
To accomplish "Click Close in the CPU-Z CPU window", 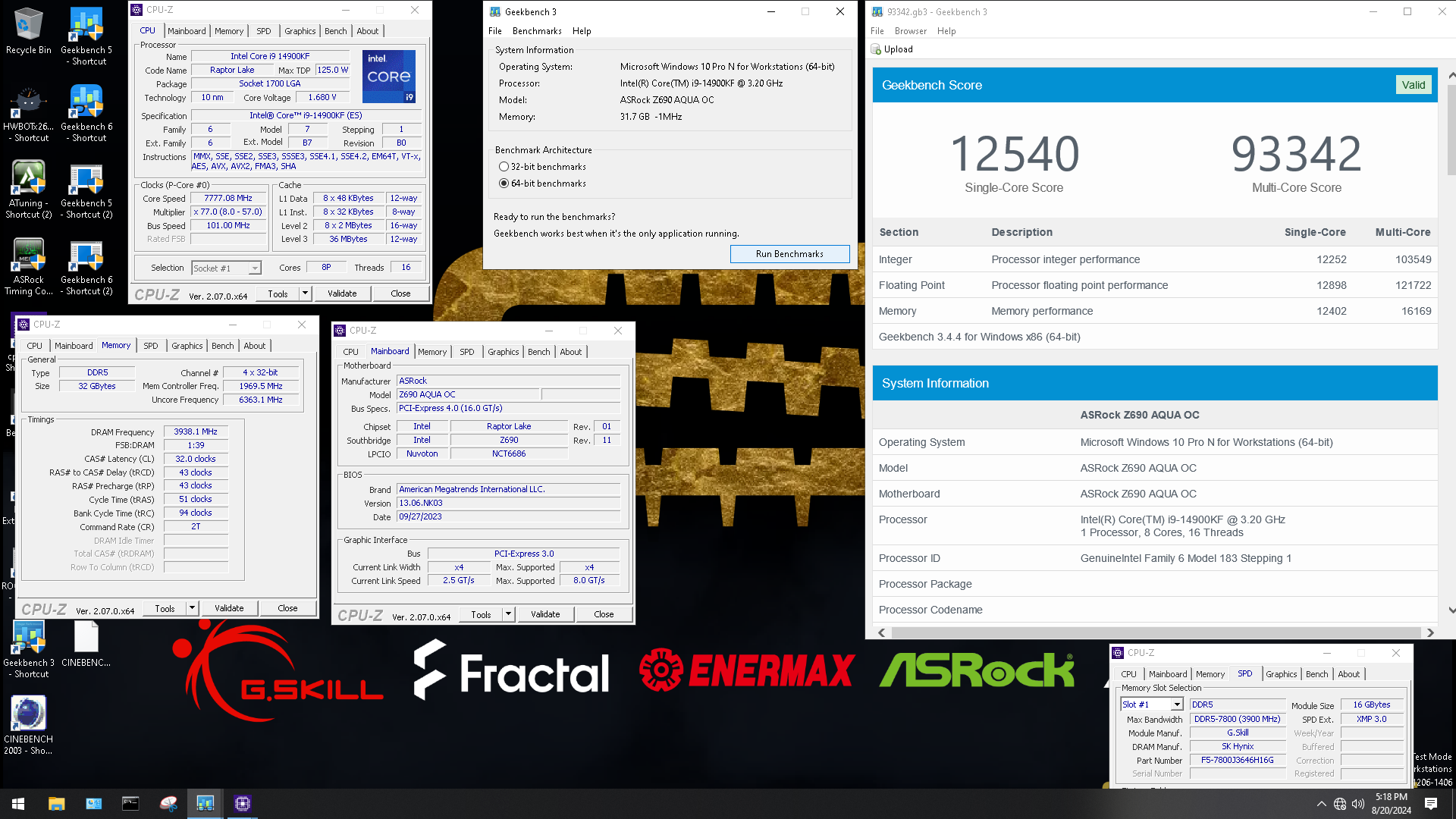I will click(x=400, y=293).
